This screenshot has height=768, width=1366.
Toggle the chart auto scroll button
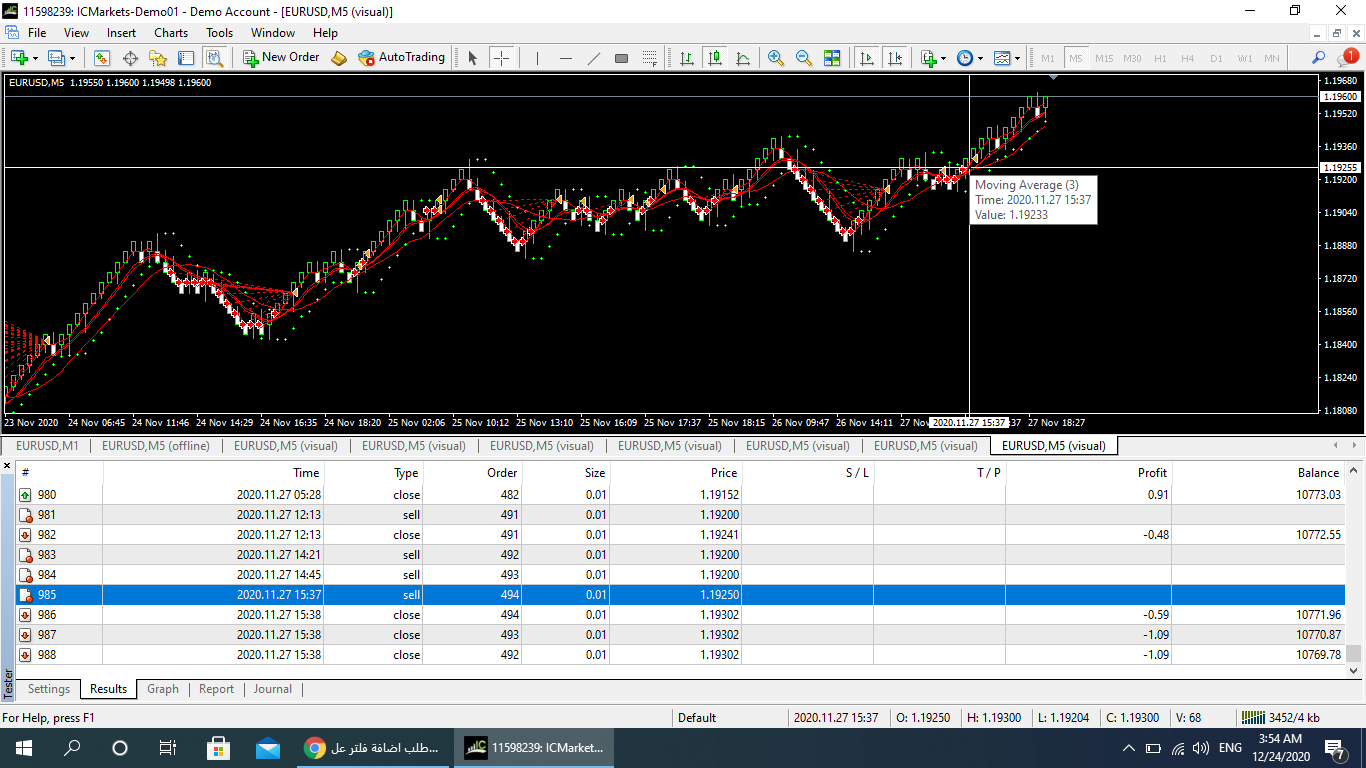pos(867,58)
